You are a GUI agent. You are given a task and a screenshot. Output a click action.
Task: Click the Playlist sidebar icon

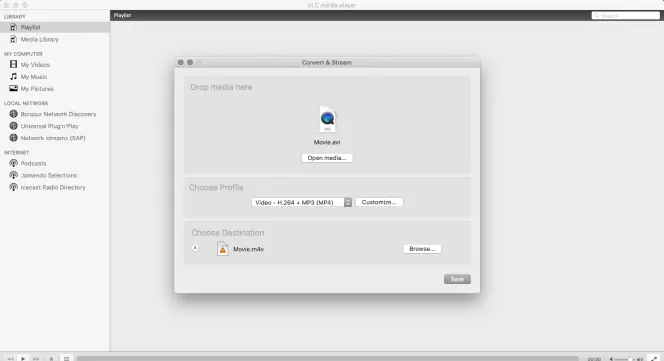[x=14, y=27]
